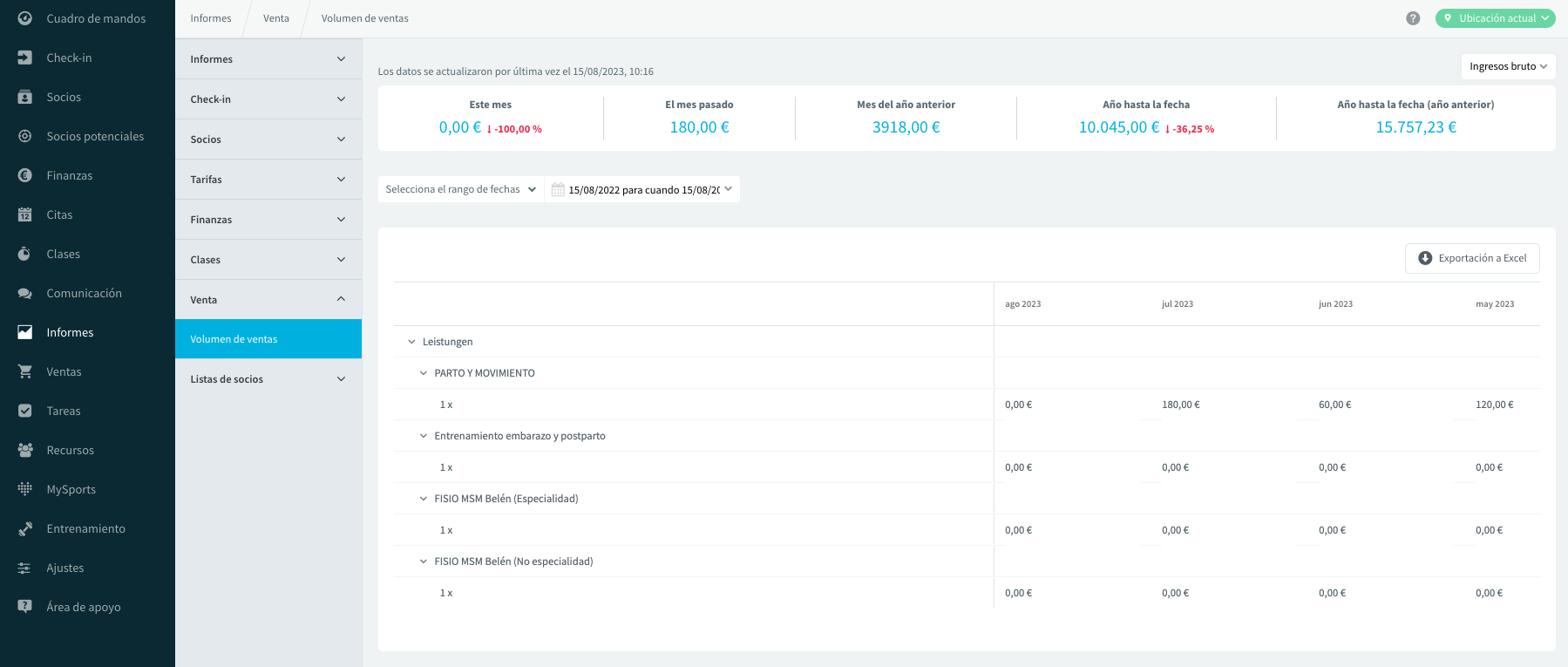Click the Clases stopwatch icon

click(25, 254)
